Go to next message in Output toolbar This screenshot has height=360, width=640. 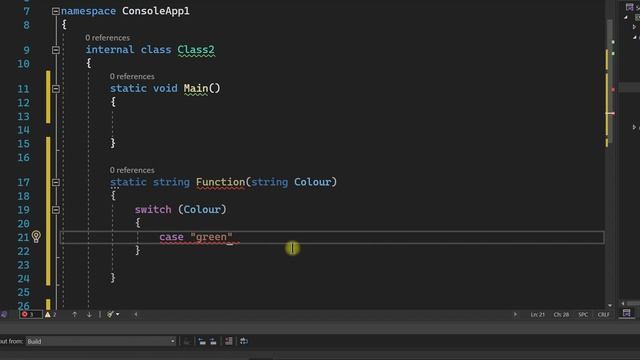213,341
